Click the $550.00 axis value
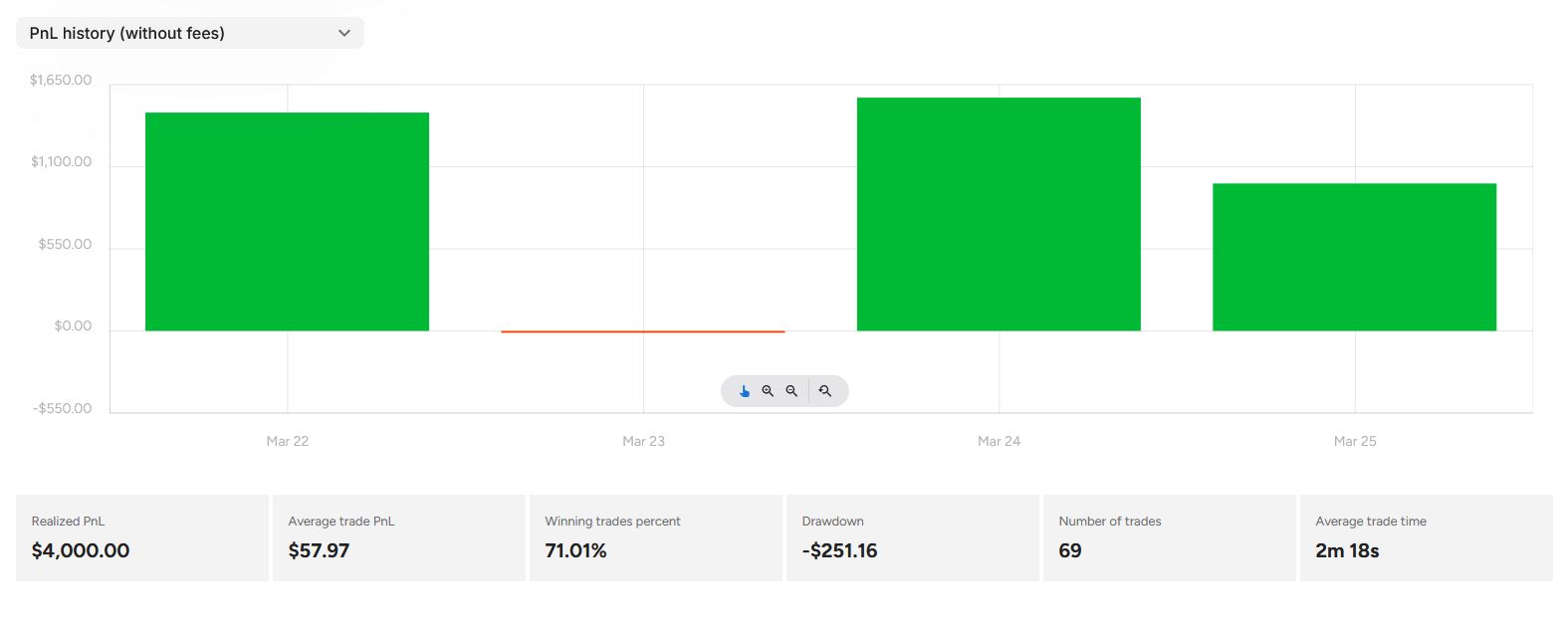This screenshot has height=631, width=1568. 65,244
